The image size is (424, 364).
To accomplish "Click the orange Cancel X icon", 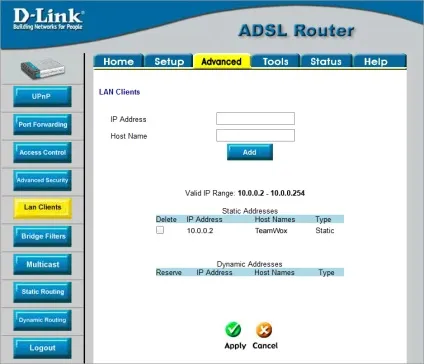I will (264, 330).
